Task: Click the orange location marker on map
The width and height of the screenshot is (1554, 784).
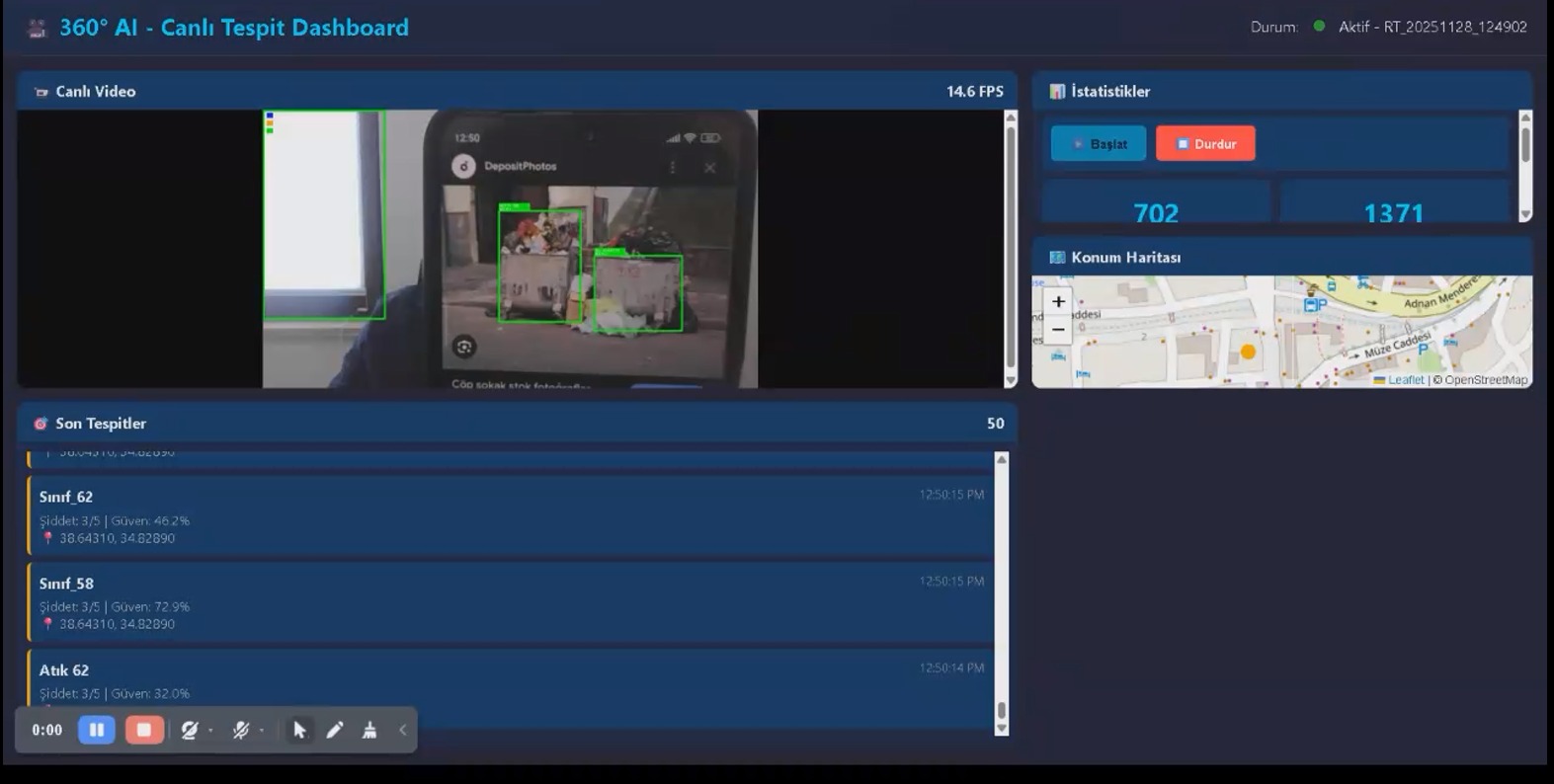Action: 1248,352
